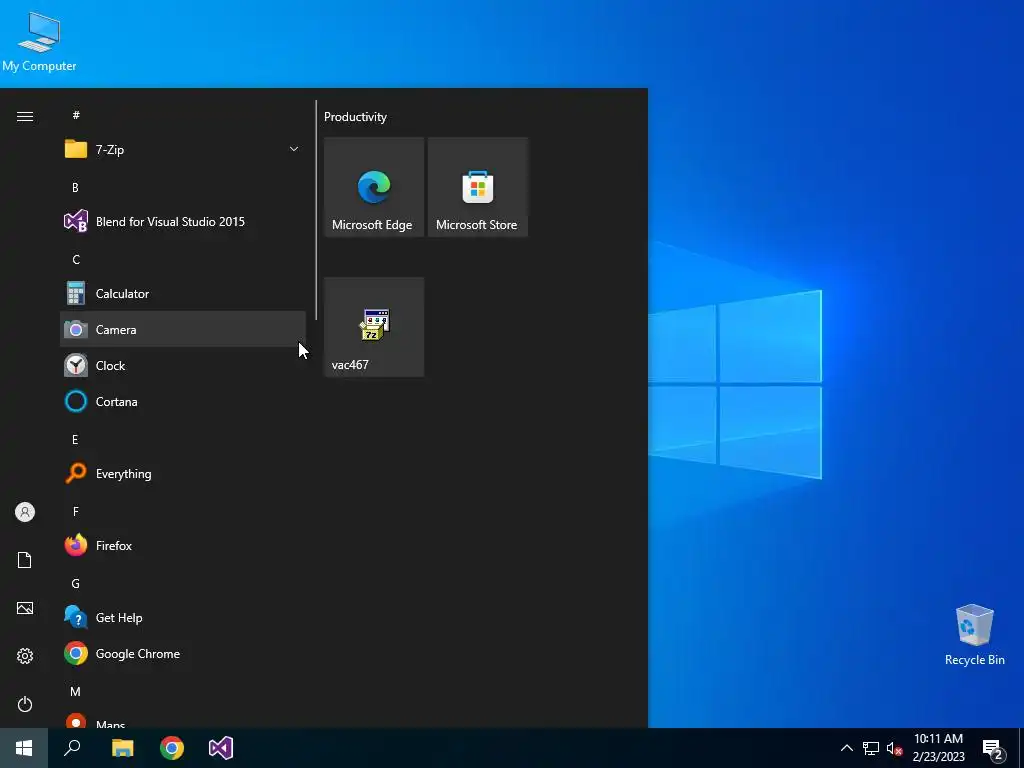Viewport: 1024px width, 768px height.
Task: Open File Explorer from taskbar
Action: point(122,748)
